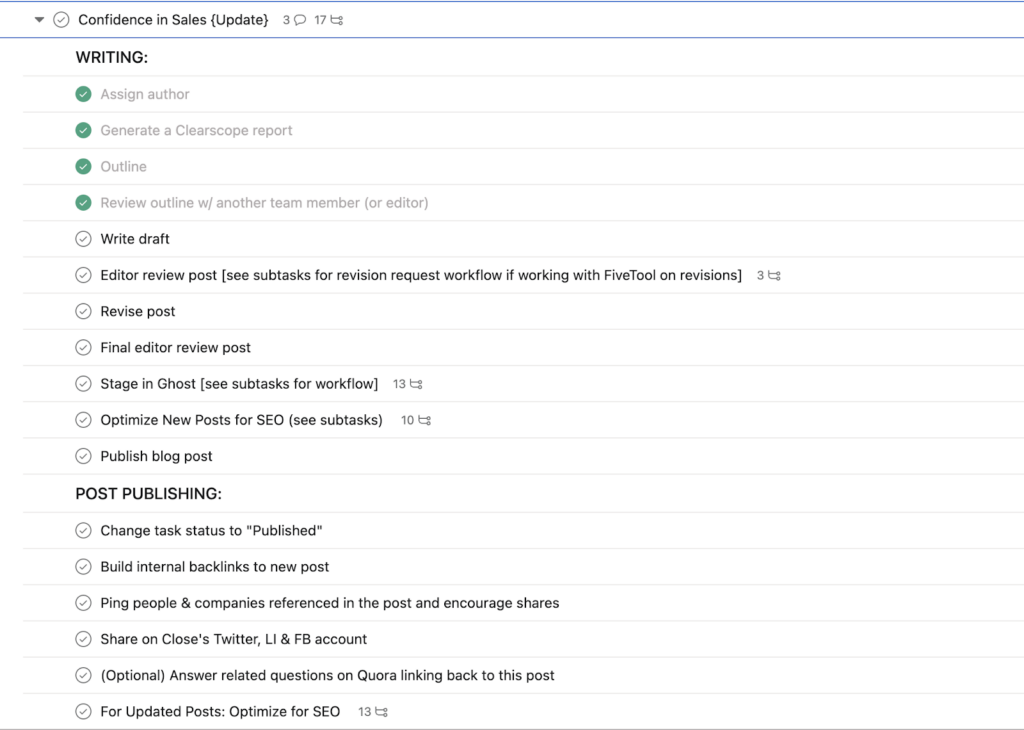Open Build internal backlinks to new post

click(215, 567)
